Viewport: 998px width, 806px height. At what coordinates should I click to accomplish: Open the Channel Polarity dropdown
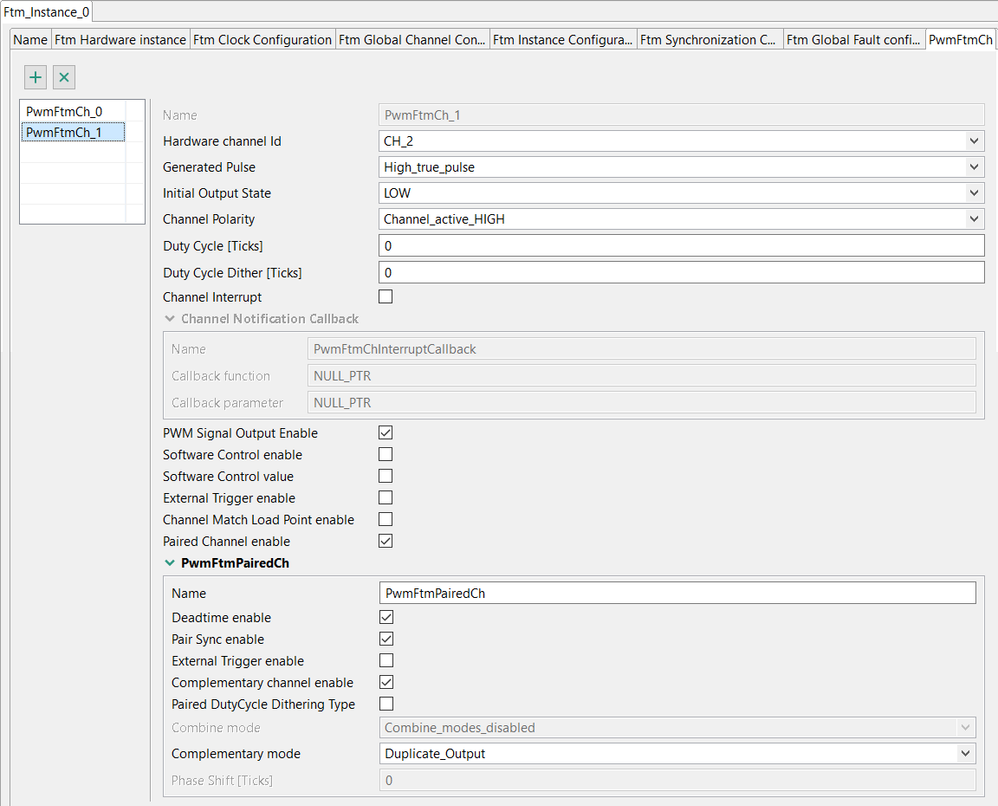point(681,219)
